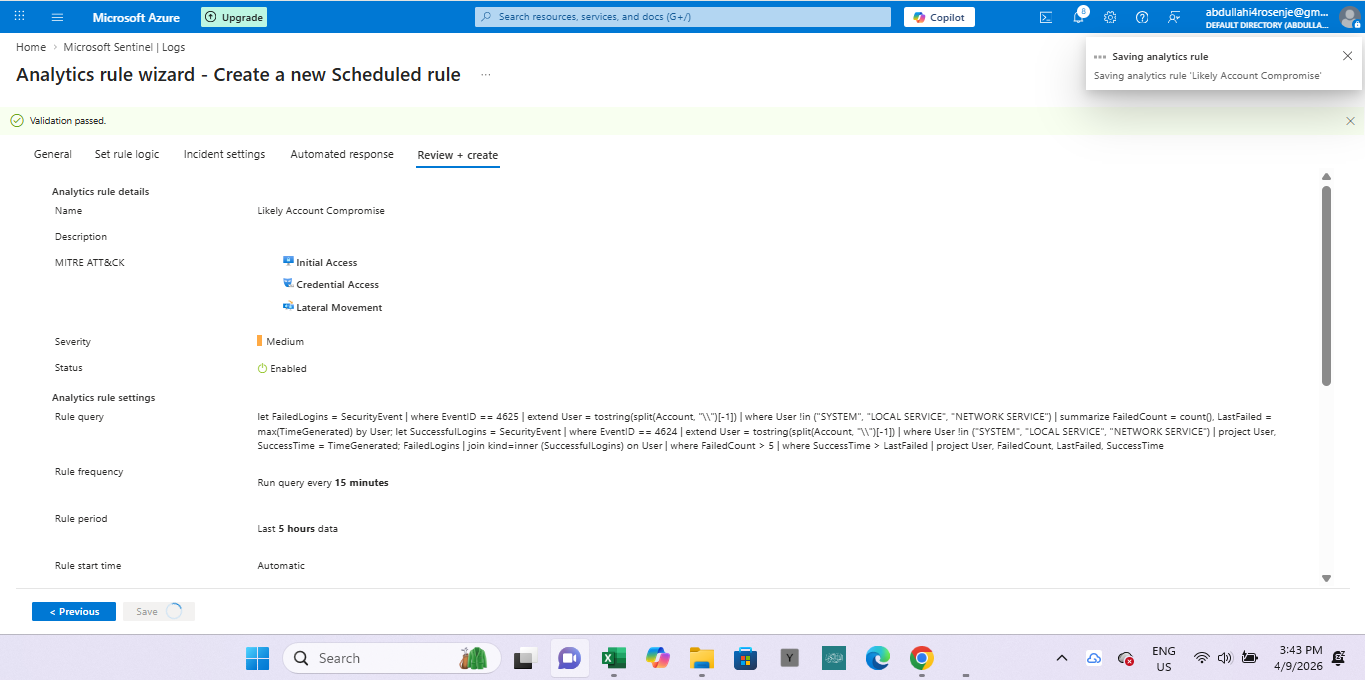Open Copilot from the Azure header
The height and width of the screenshot is (680, 1365).
(939, 17)
